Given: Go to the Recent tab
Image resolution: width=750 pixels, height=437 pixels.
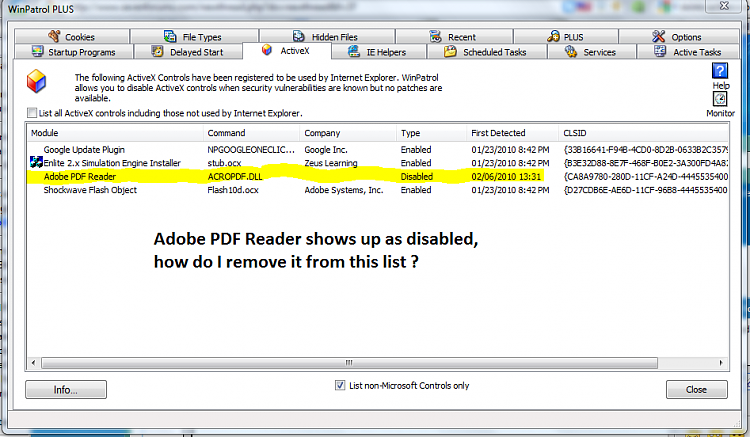Looking at the screenshot, I should point(454,36).
